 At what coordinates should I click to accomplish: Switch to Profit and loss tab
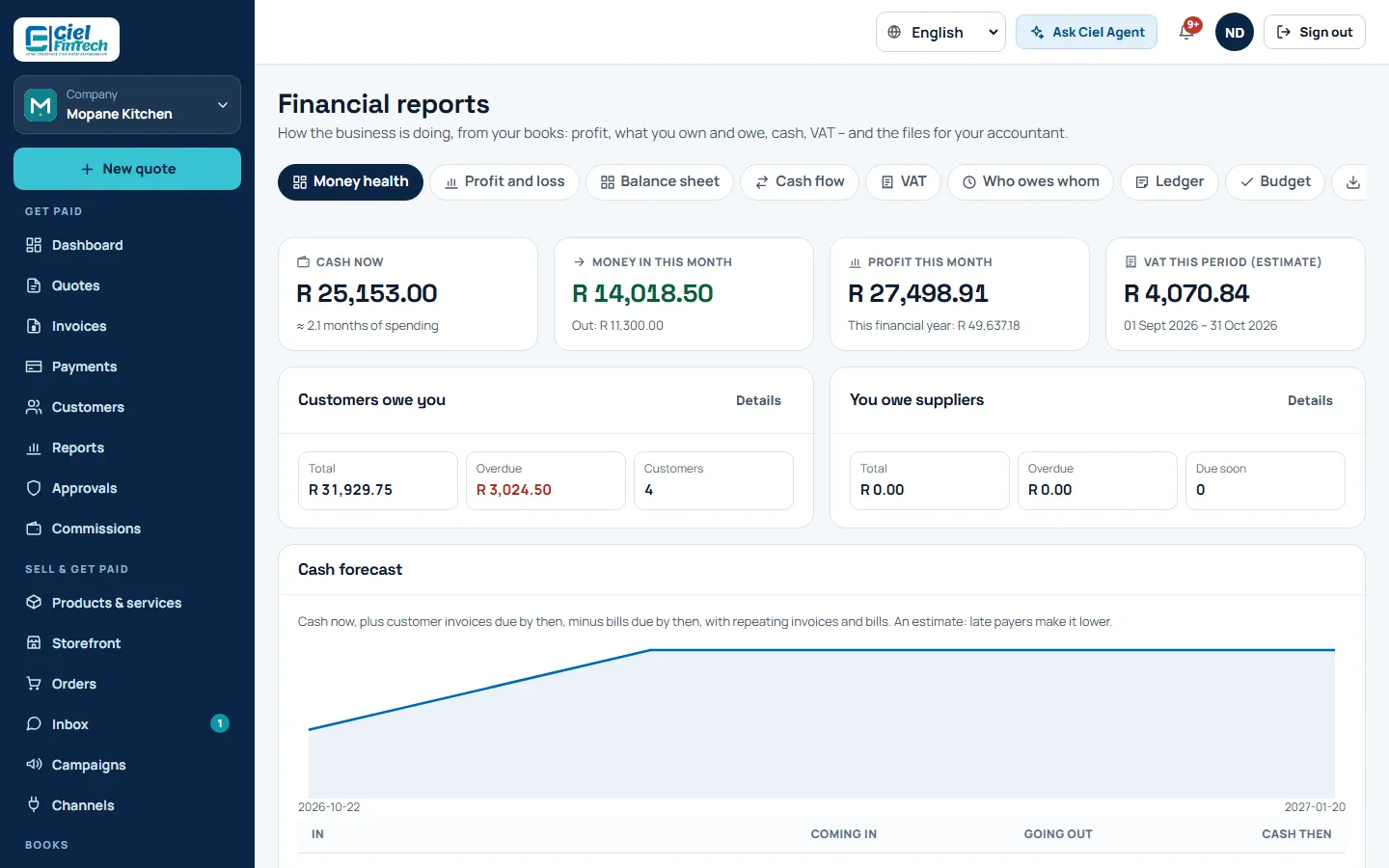(x=504, y=182)
